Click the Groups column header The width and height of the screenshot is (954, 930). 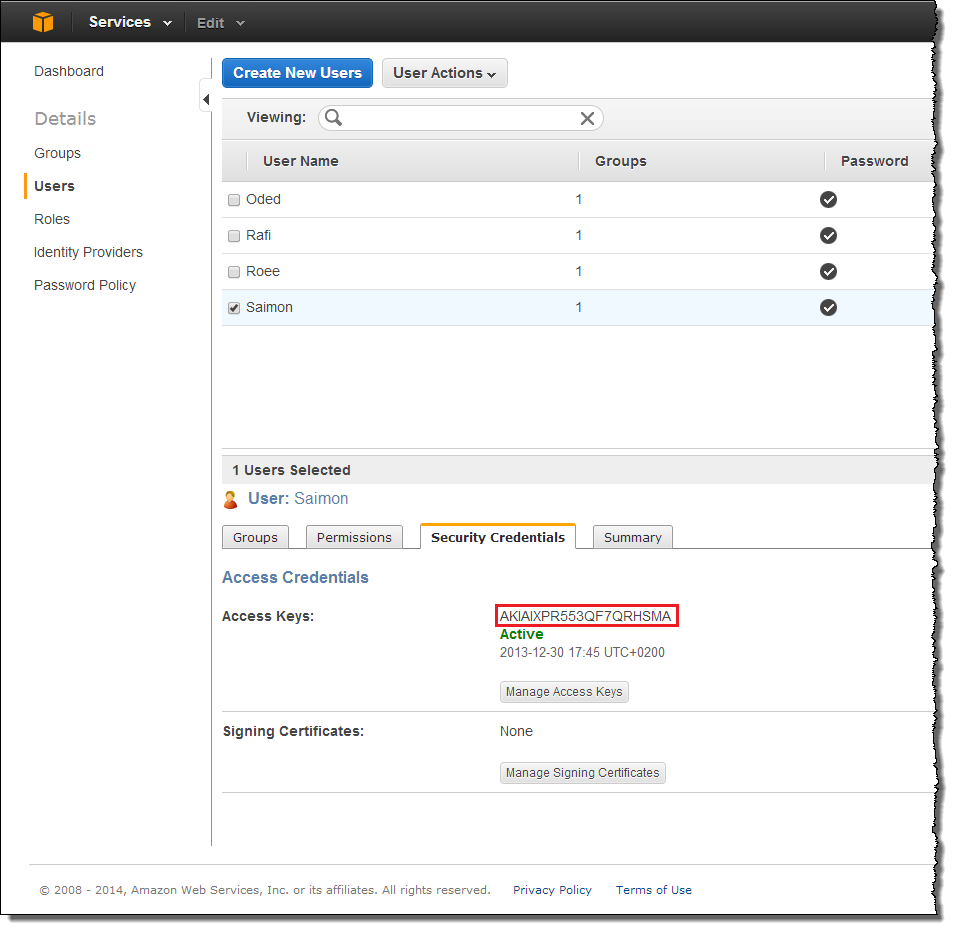tap(621, 161)
